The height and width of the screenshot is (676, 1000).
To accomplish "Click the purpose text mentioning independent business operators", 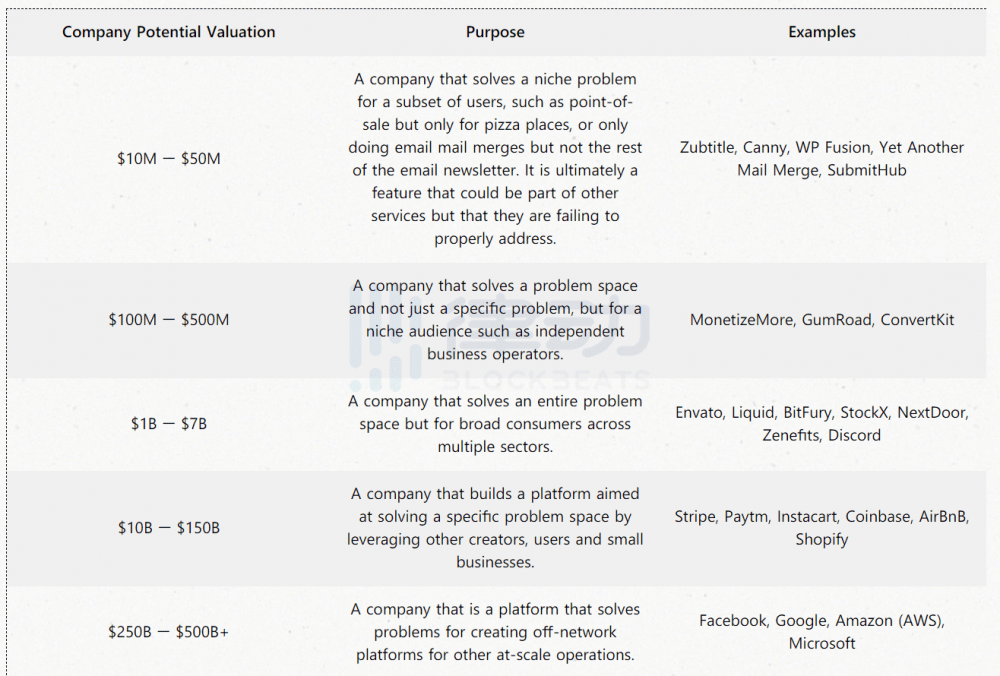I will coord(495,320).
